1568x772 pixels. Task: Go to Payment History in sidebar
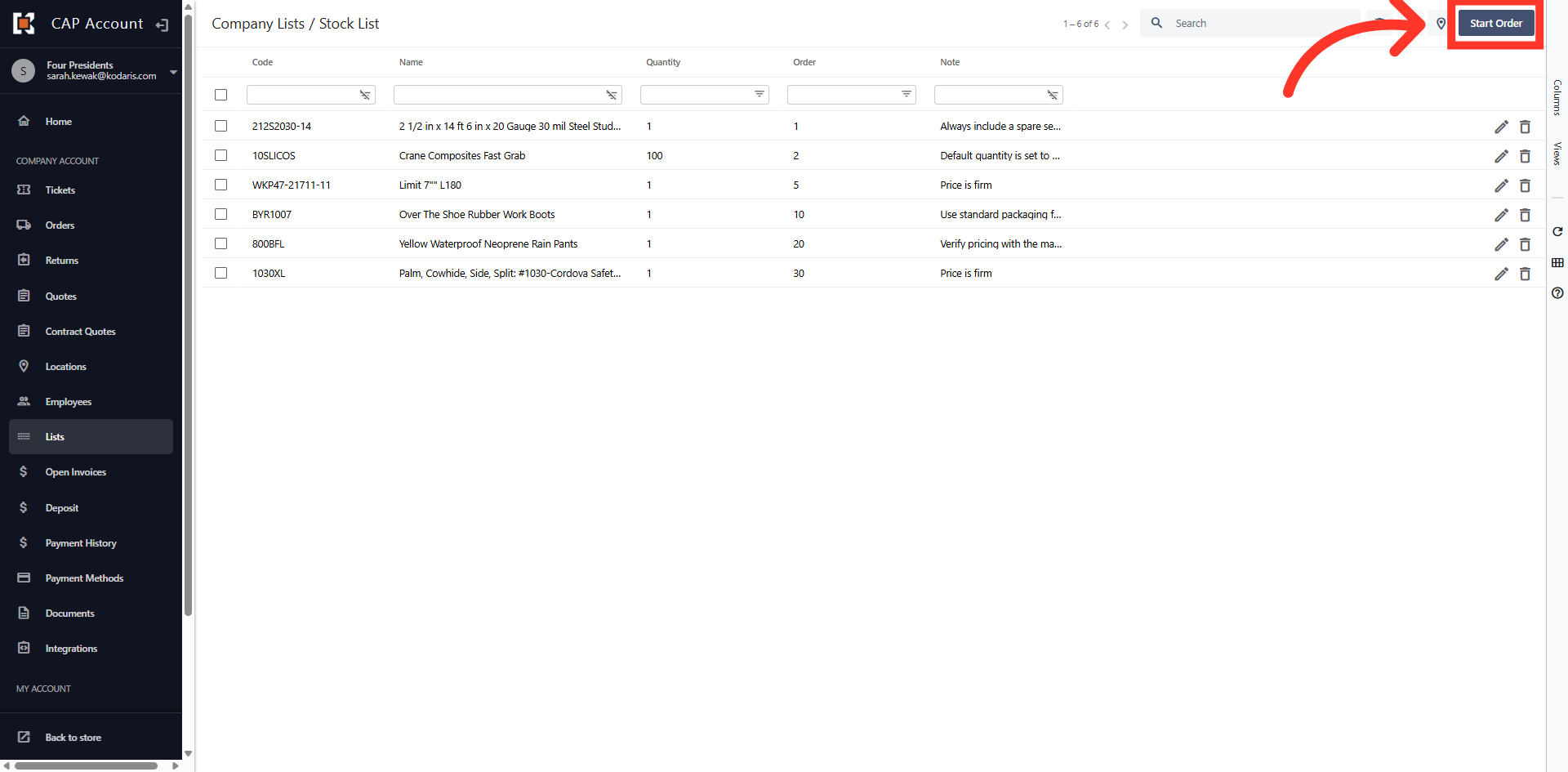91,543
